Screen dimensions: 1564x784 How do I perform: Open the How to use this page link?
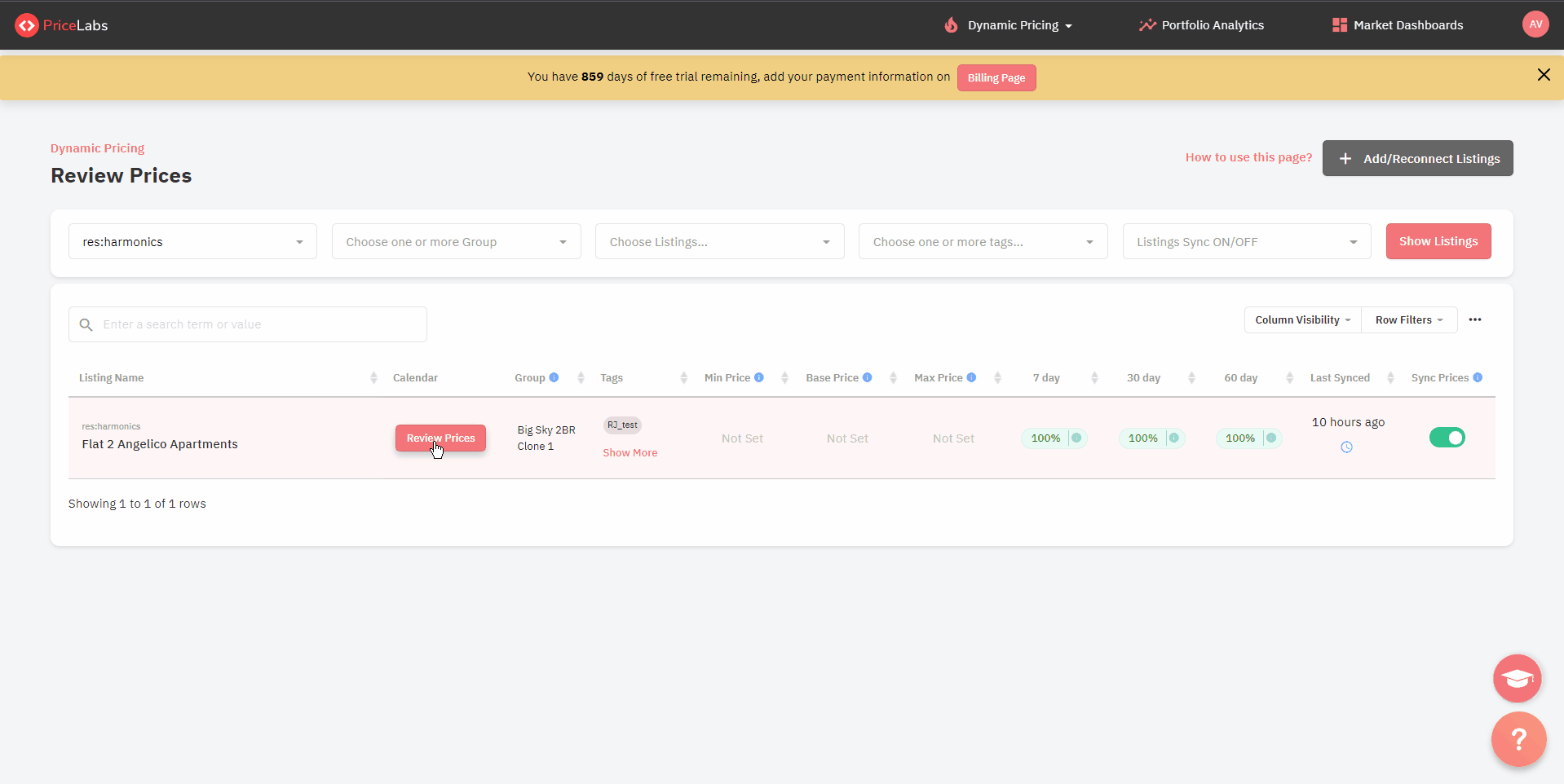click(1248, 157)
